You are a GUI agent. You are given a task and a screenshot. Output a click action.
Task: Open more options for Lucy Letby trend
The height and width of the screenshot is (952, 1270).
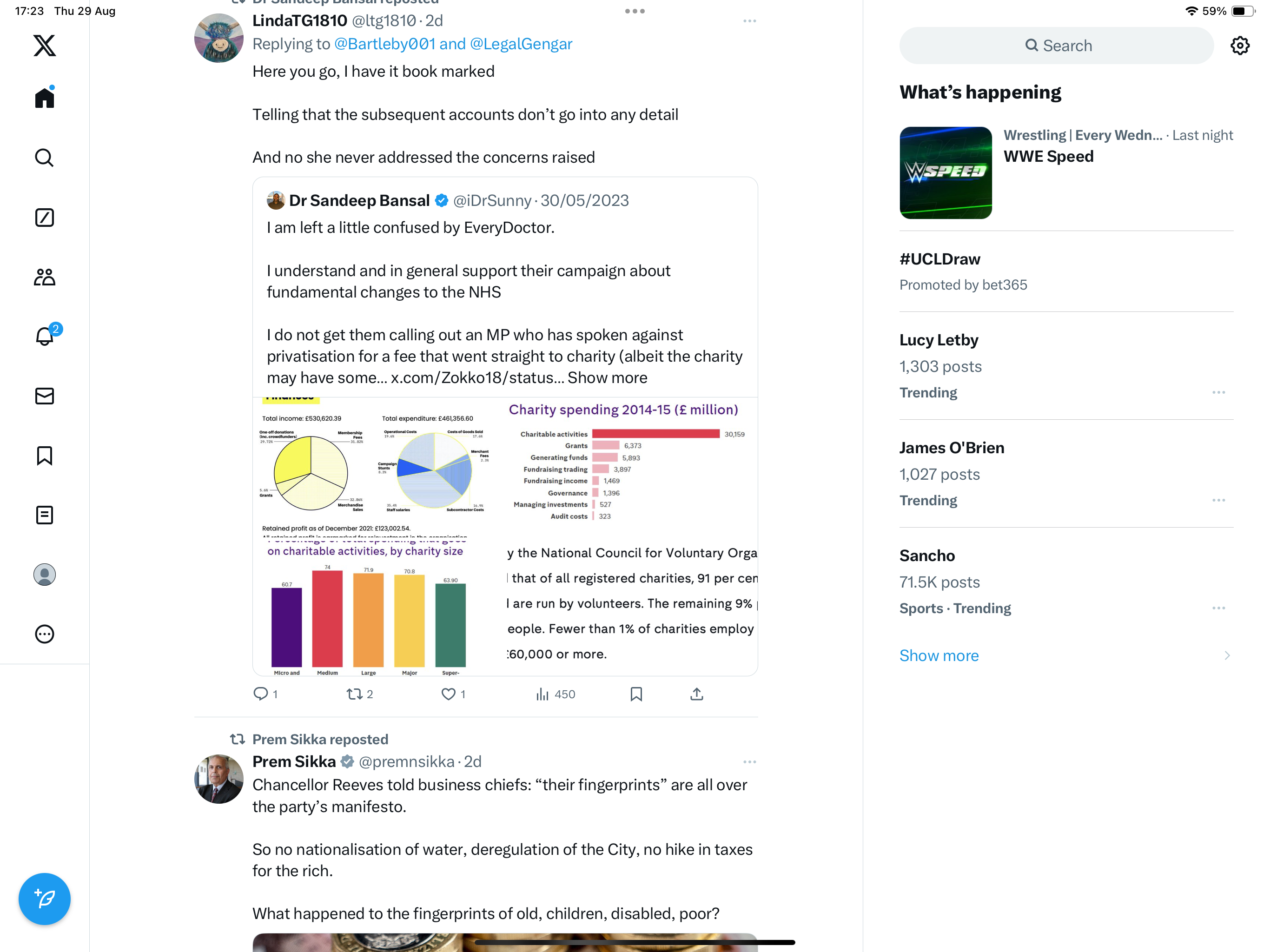pyautogui.click(x=1218, y=392)
